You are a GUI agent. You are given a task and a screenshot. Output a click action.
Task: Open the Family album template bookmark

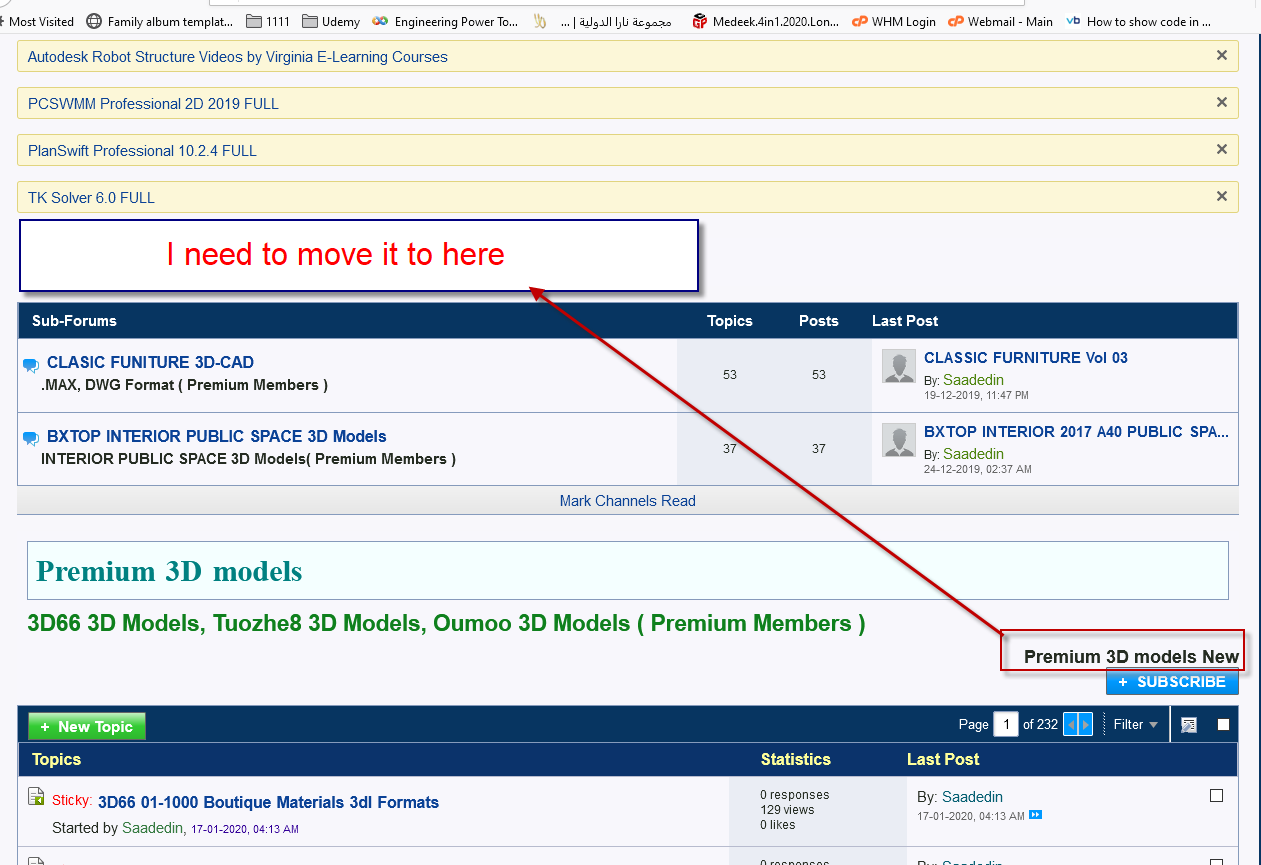click(160, 21)
